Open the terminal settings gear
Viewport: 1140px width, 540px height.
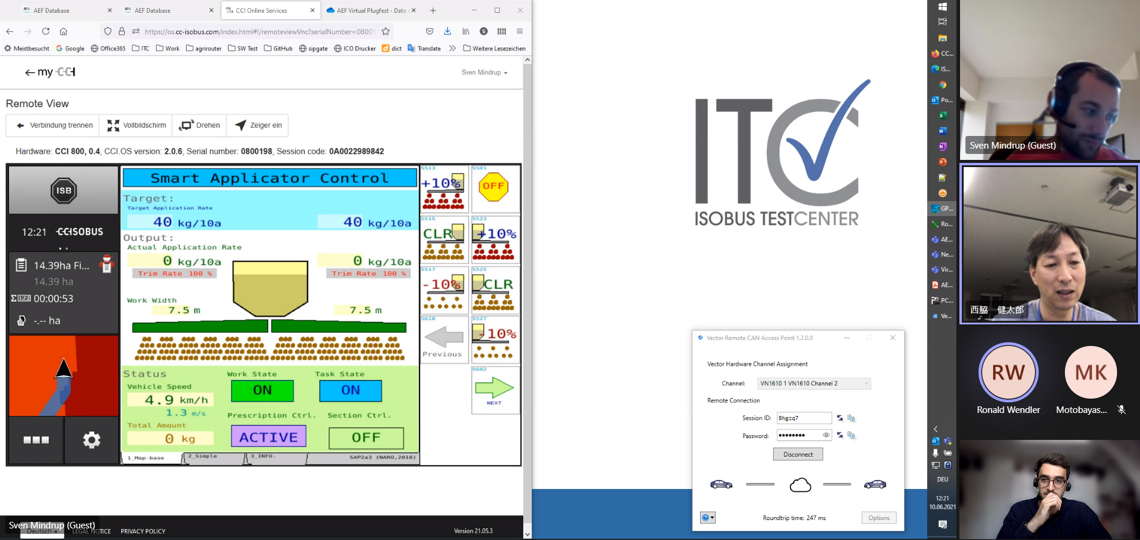pos(91,440)
